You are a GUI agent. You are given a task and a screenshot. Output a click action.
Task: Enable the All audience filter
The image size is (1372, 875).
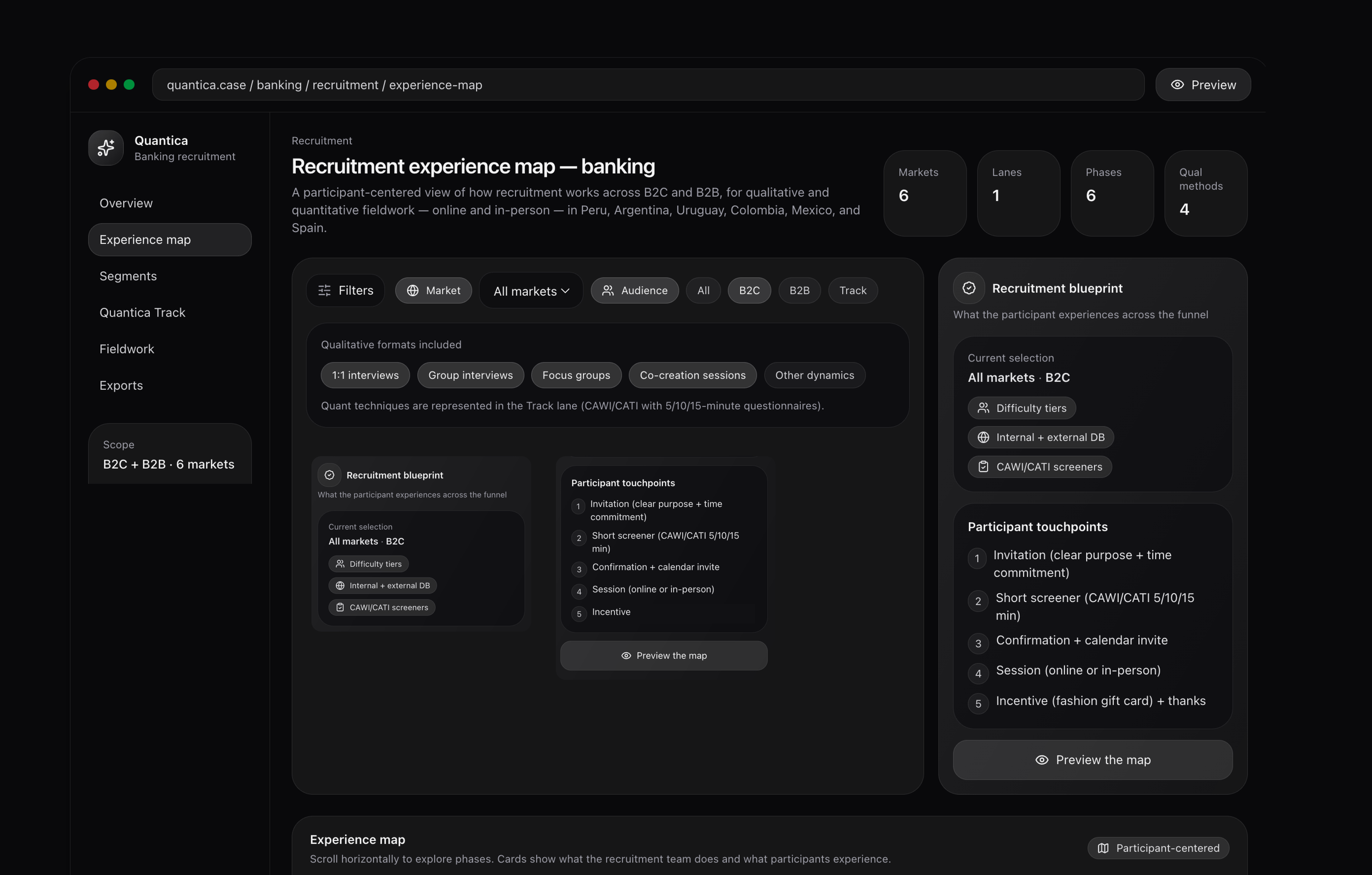[x=703, y=291]
